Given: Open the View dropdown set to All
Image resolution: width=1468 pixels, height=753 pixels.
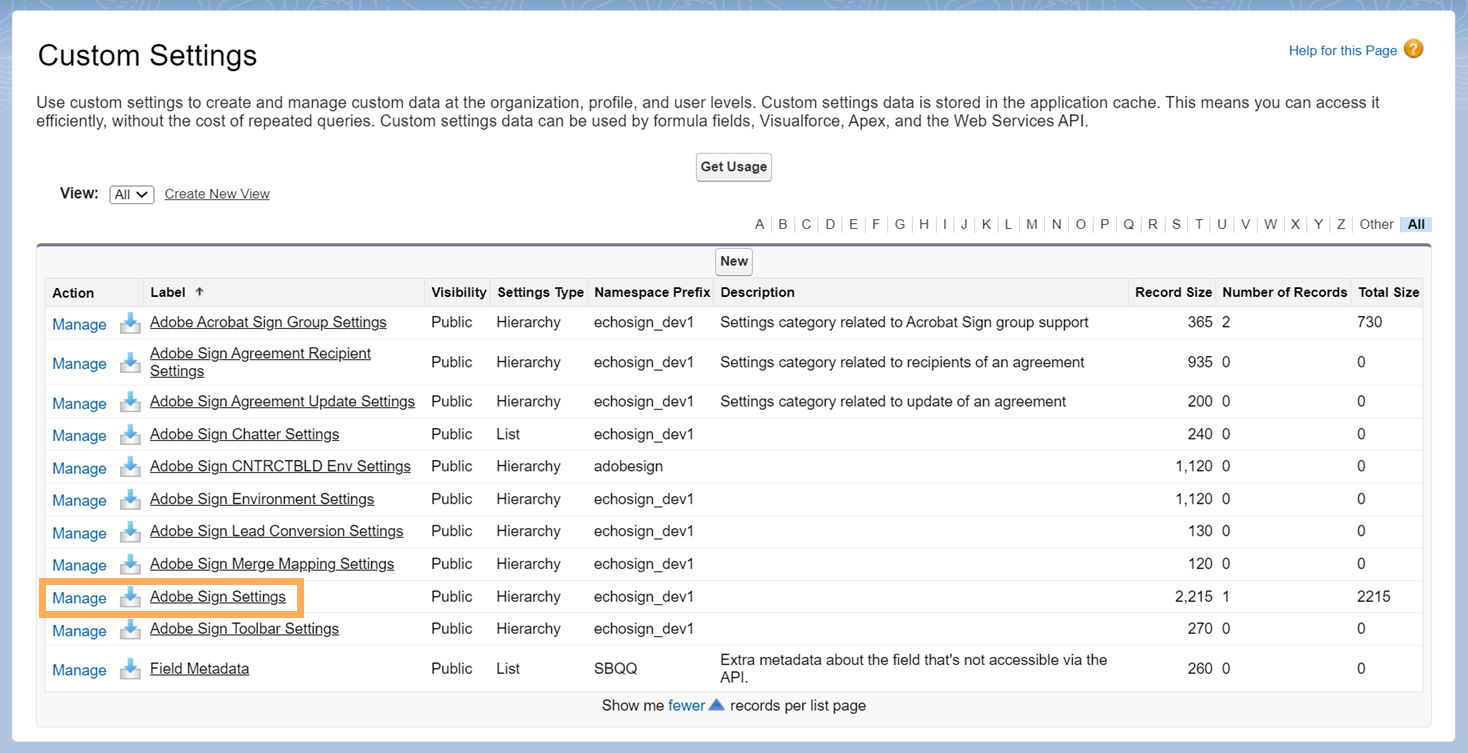Looking at the screenshot, I should tap(132, 194).
